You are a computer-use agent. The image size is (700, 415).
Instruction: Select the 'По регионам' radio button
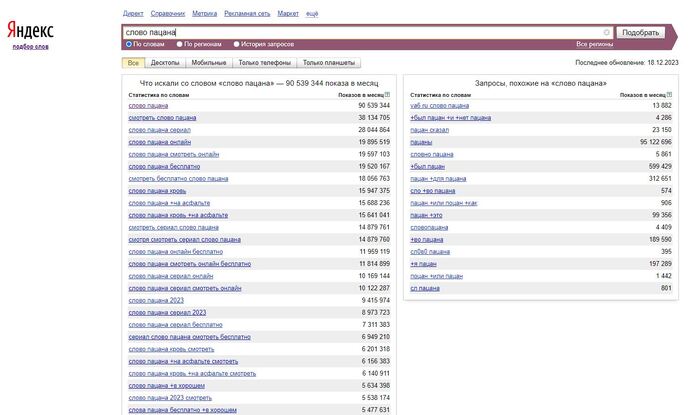[x=179, y=44]
